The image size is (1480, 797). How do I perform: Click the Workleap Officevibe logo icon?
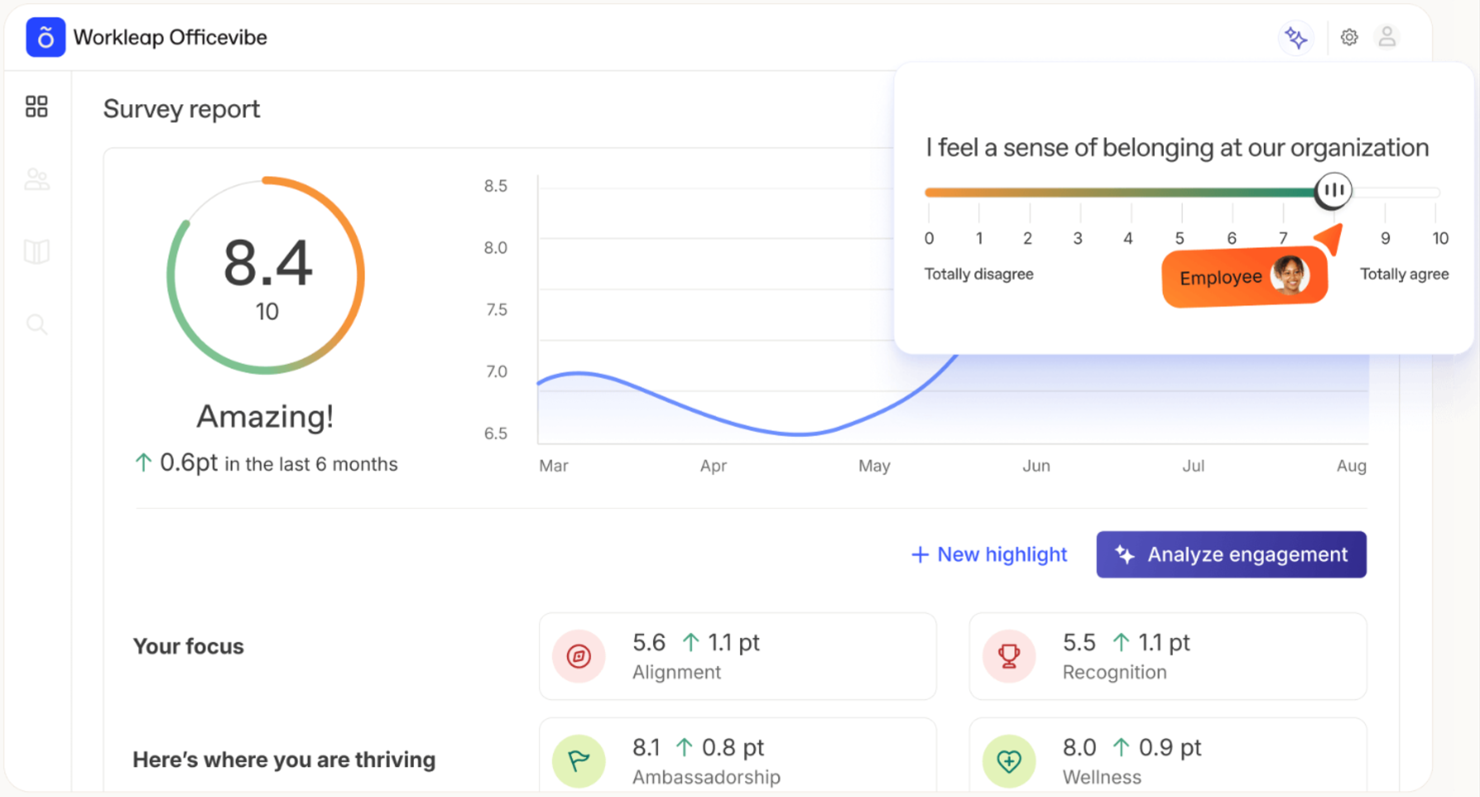coord(45,38)
